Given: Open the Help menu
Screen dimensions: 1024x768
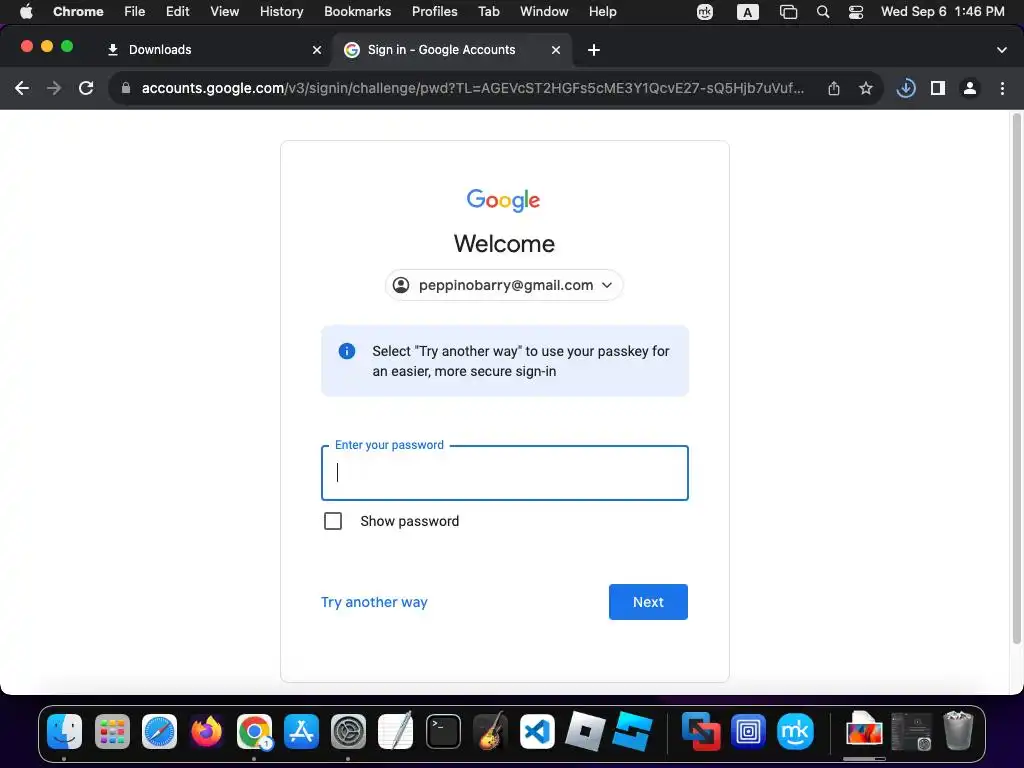Looking at the screenshot, I should [x=602, y=12].
